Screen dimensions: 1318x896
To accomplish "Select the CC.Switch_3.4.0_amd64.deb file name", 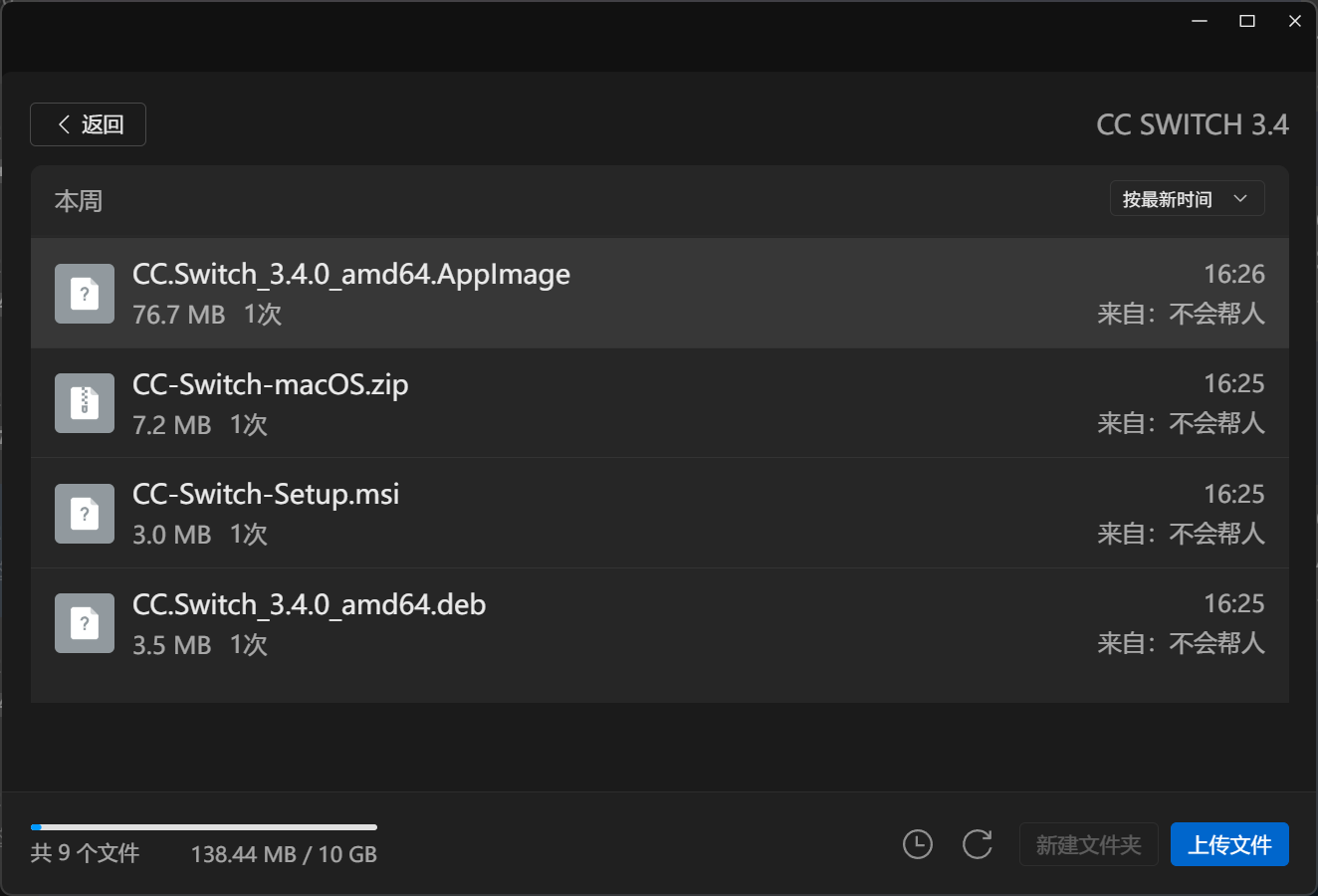I will pos(309,604).
